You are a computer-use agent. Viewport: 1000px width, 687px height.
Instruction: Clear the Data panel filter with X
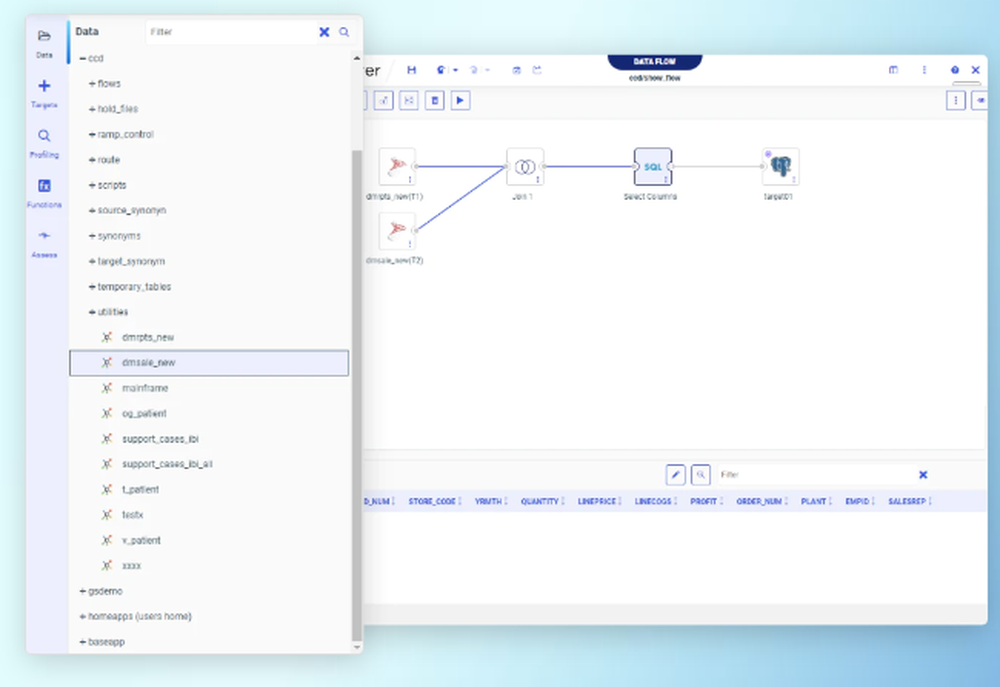324,32
